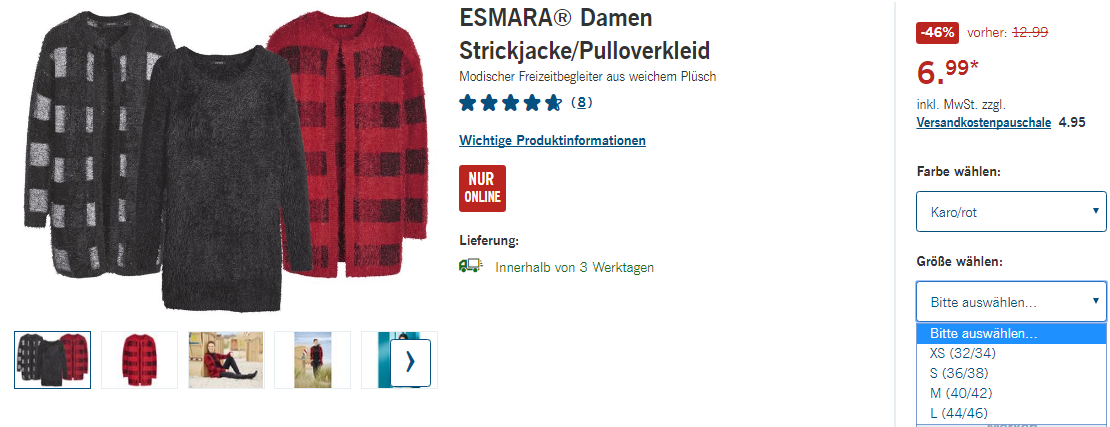The image size is (1110, 427).
Task: Open Wichtige Produktinformationen link
Action: (552, 140)
